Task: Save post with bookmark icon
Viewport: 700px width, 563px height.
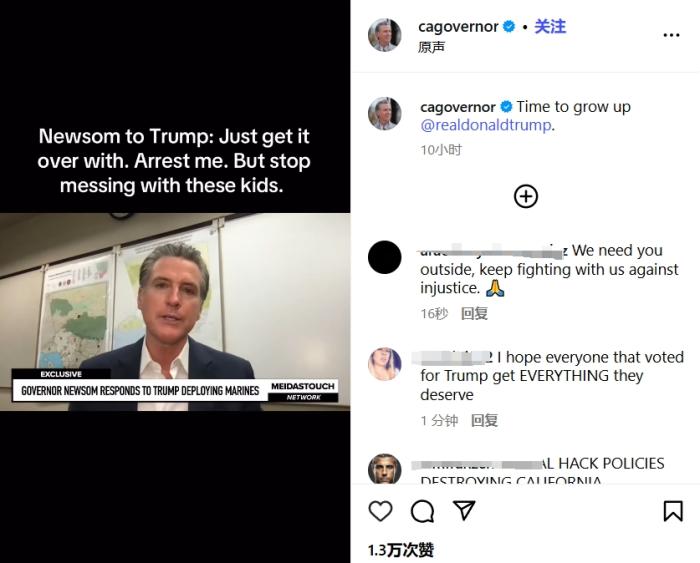Action: (673, 511)
